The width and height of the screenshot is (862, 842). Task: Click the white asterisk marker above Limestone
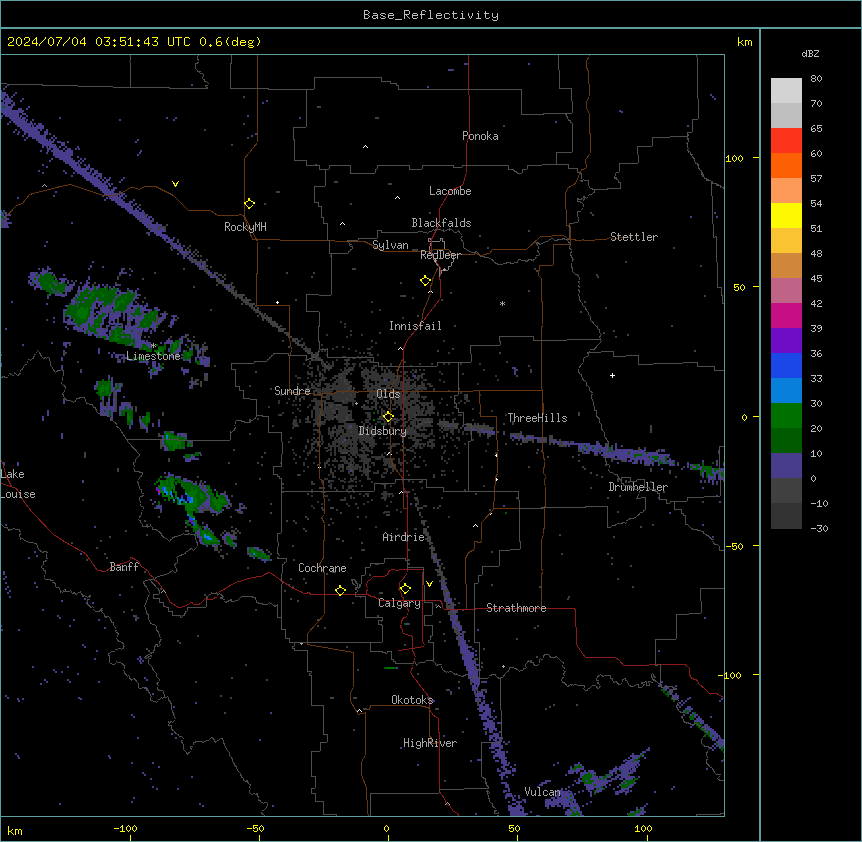coord(154,346)
